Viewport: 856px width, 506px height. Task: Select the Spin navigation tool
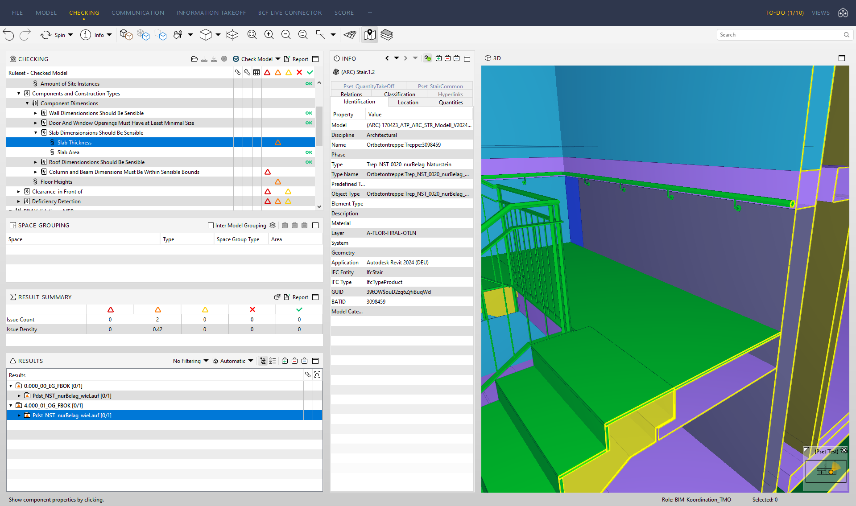pos(57,34)
